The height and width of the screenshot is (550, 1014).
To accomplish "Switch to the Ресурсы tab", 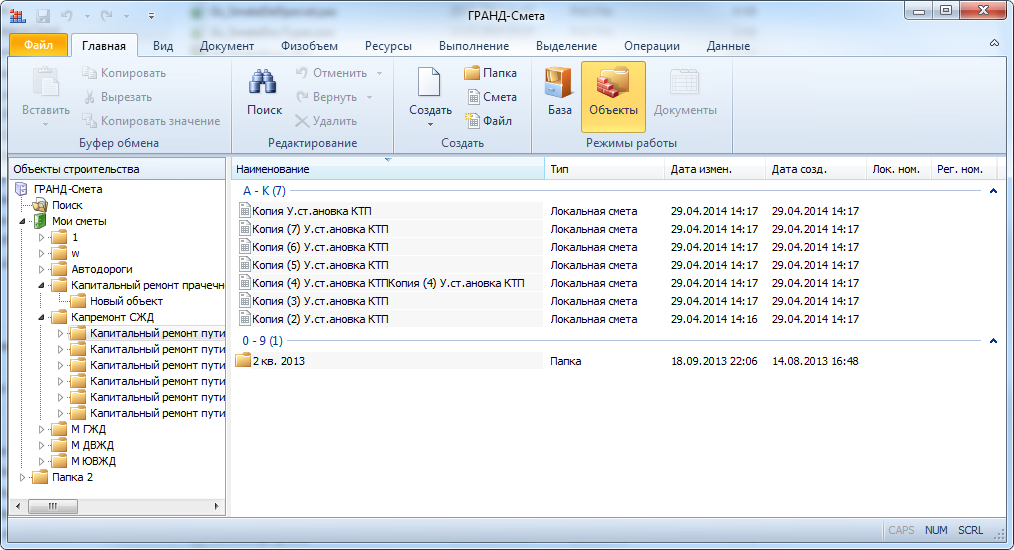I will pyautogui.click(x=388, y=46).
